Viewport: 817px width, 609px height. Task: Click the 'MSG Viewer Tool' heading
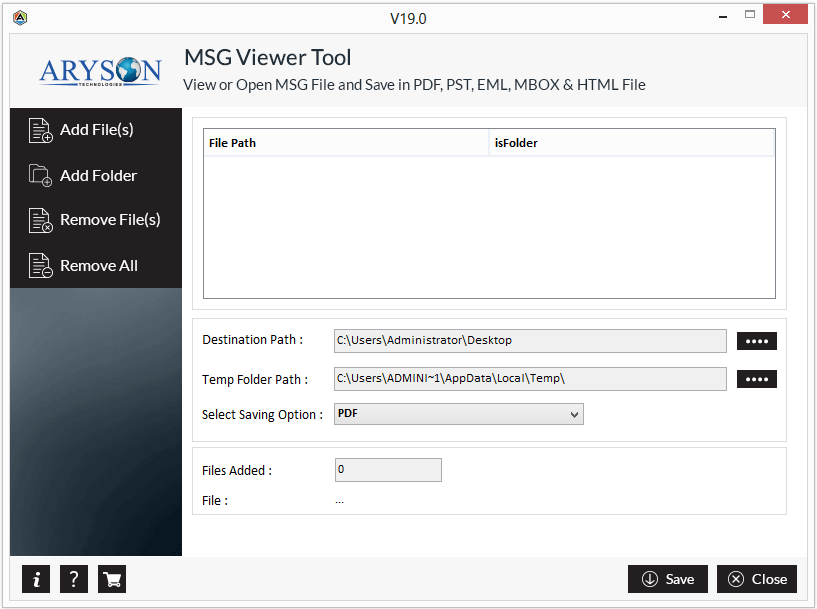coord(268,57)
